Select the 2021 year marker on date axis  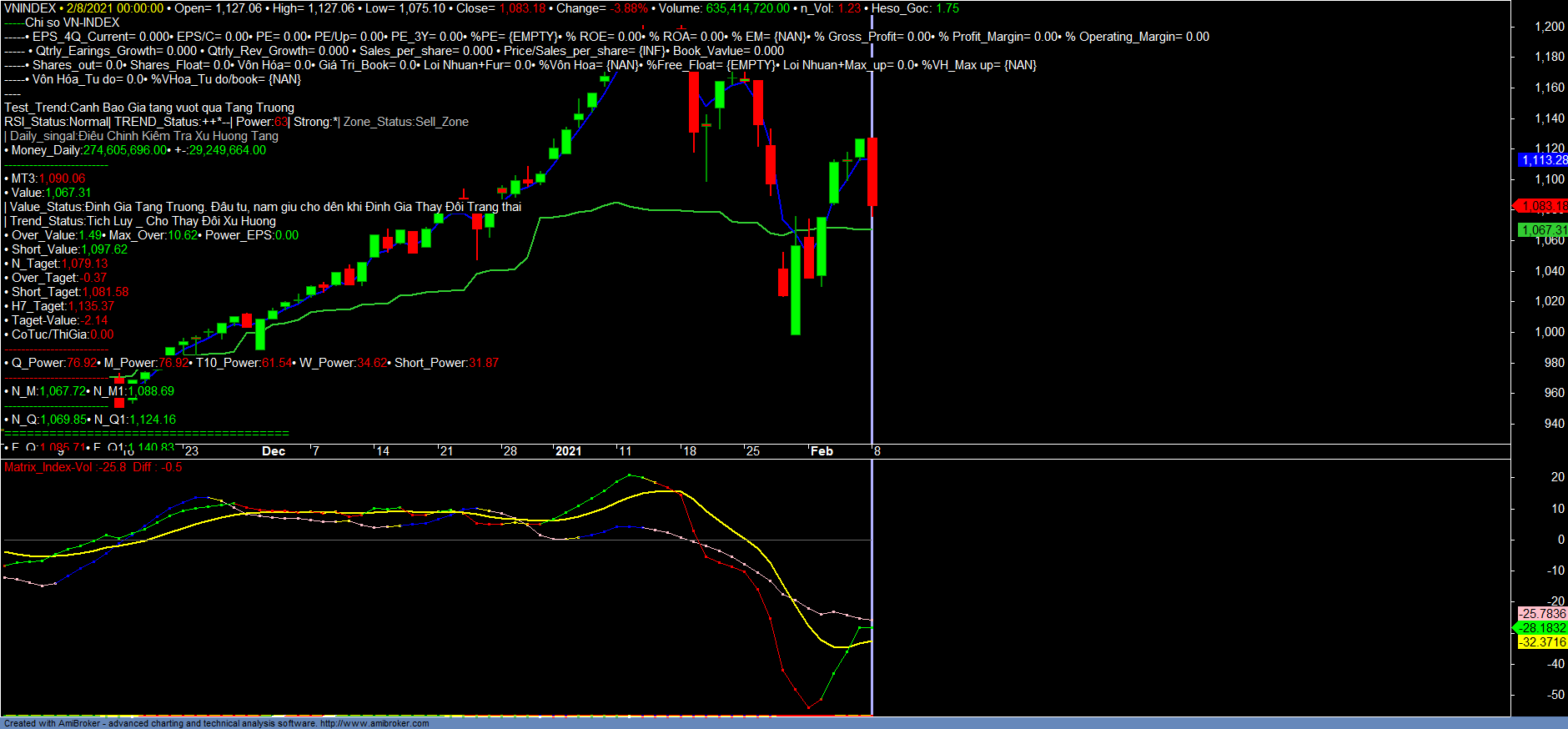click(568, 451)
